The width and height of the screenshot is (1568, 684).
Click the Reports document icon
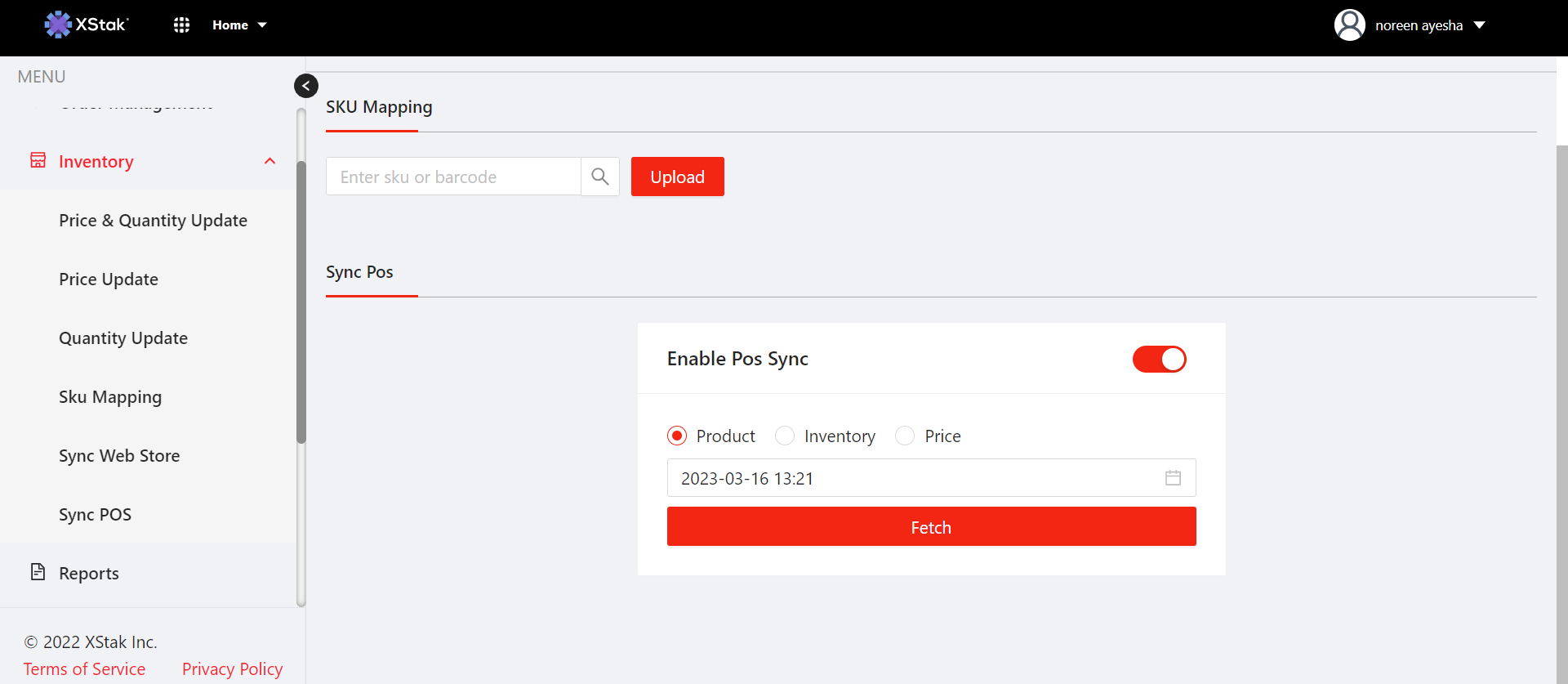pos(38,572)
